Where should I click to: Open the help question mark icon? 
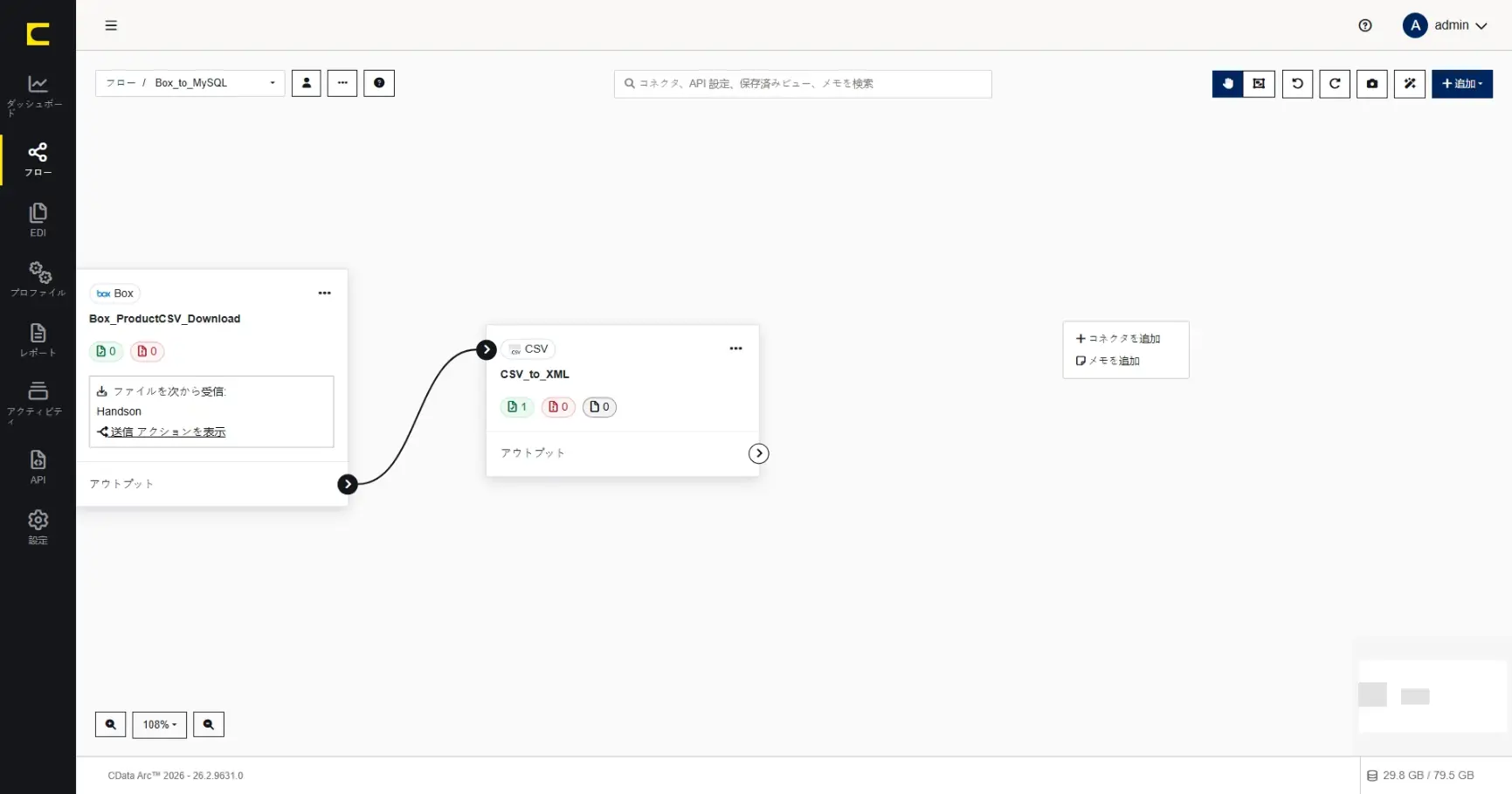[1365, 25]
